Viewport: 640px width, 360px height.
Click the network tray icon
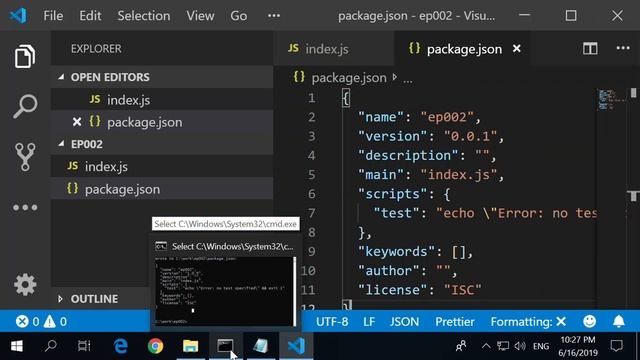503,346
